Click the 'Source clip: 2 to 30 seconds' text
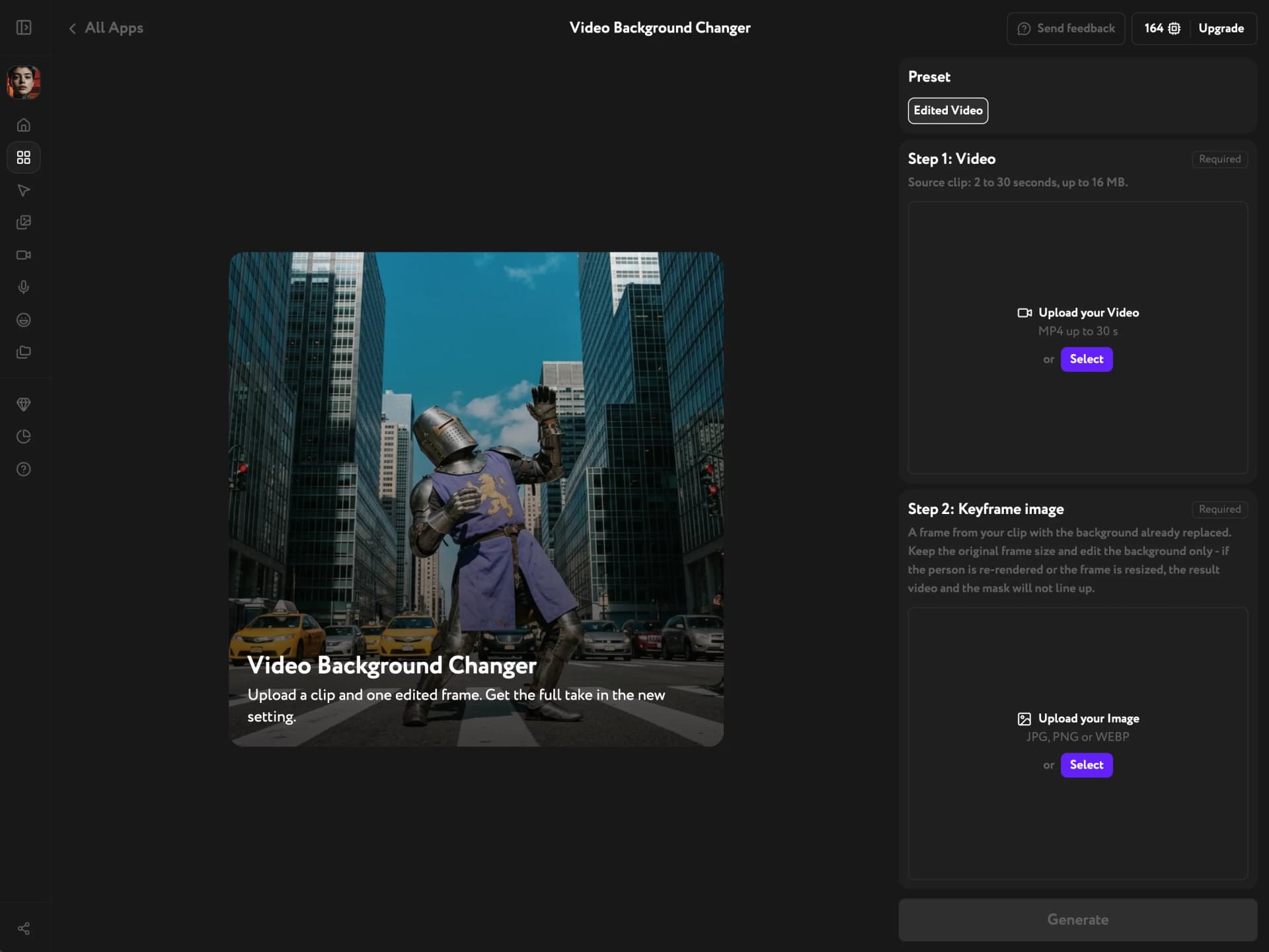 click(x=1017, y=182)
